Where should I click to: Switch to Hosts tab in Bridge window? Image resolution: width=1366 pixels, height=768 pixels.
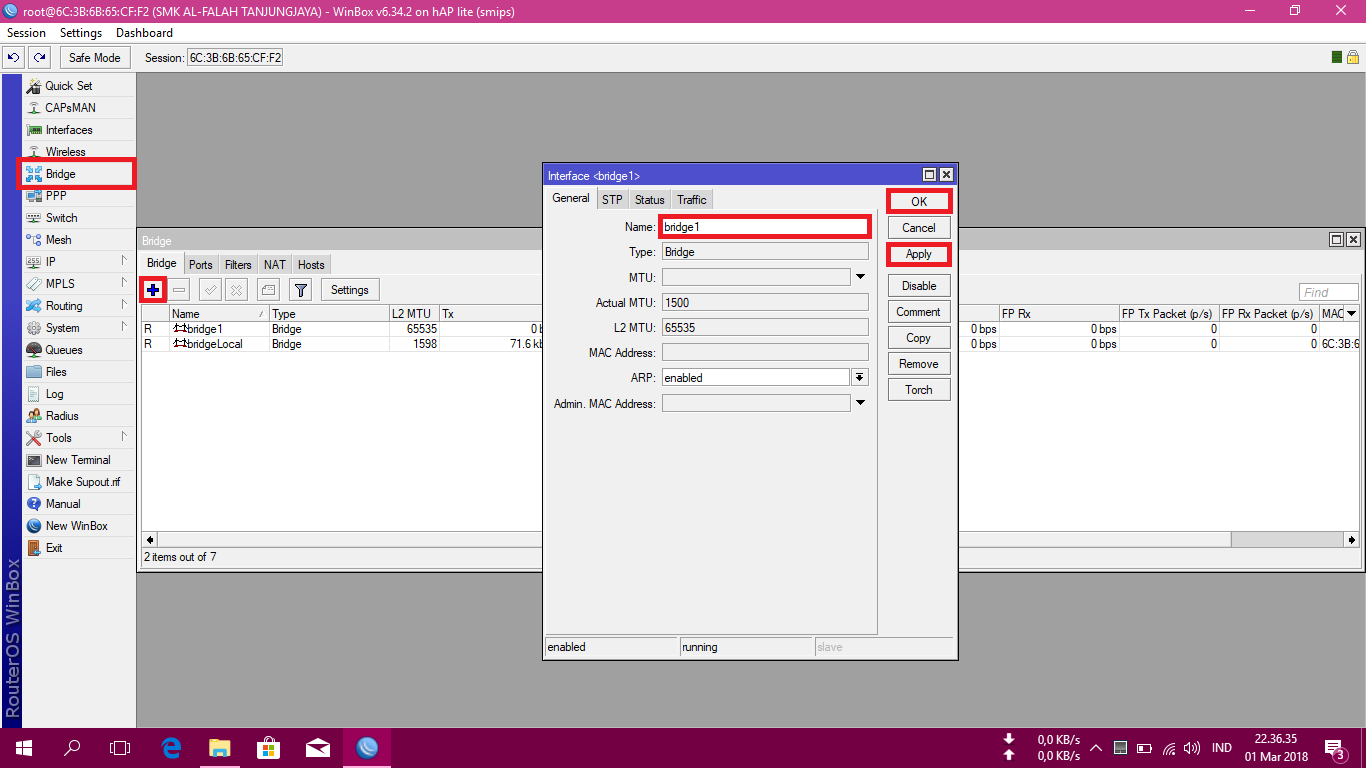coord(311,265)
